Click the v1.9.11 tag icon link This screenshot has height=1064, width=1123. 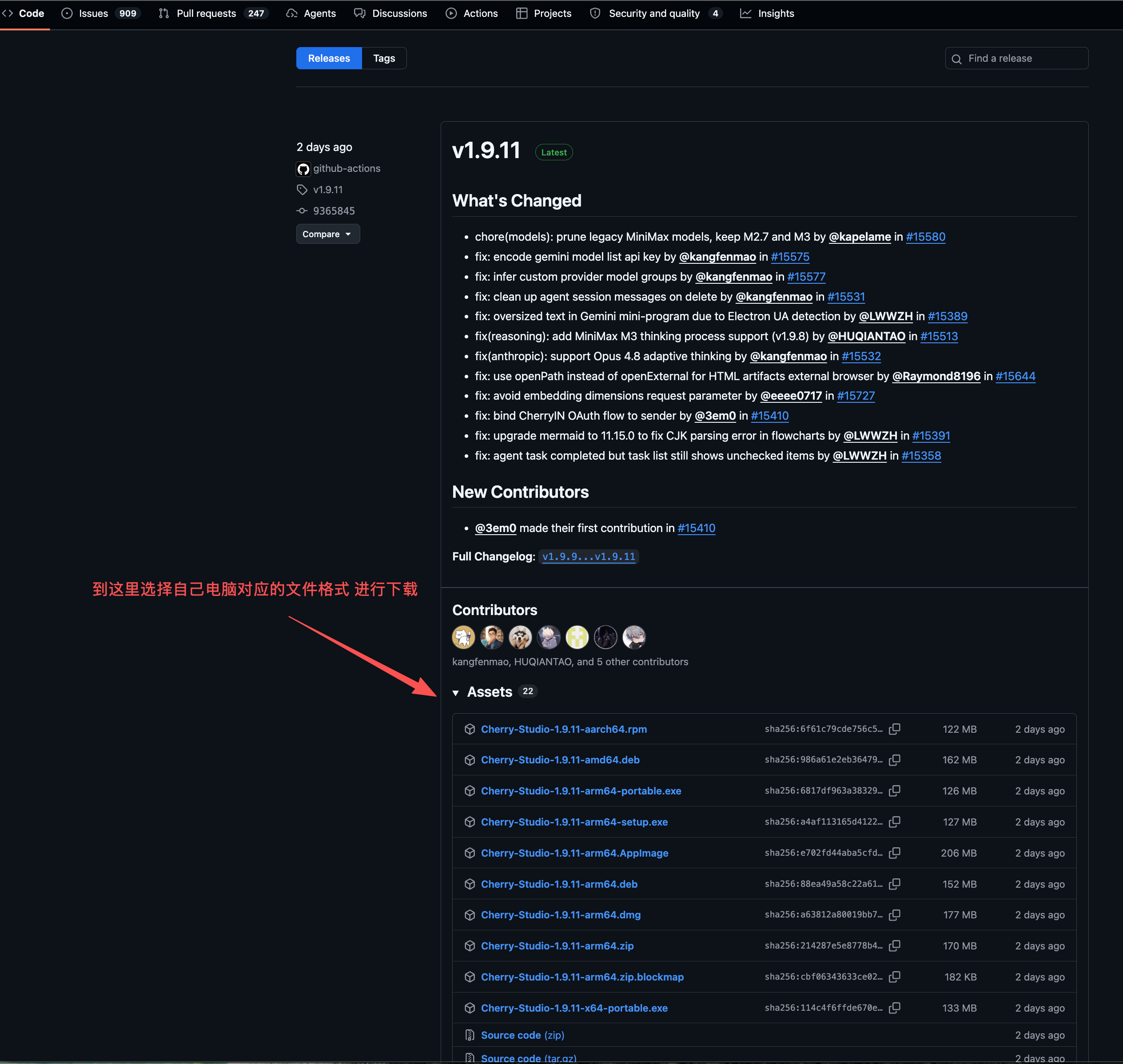[302, 190]
